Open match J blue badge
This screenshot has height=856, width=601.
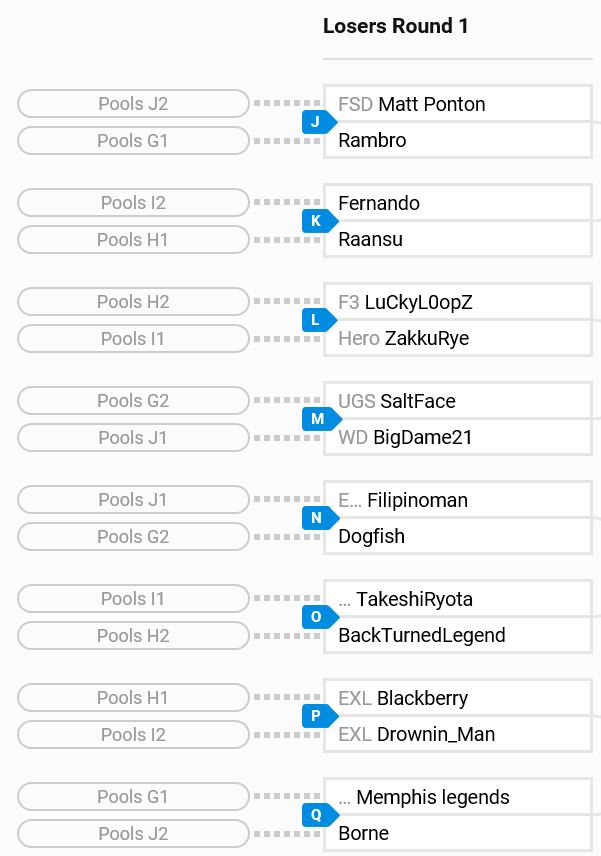click(319, 122)
